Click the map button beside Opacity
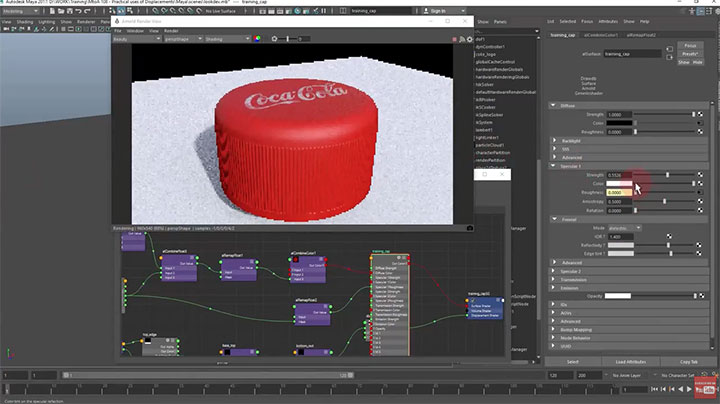 coord(702,296)
